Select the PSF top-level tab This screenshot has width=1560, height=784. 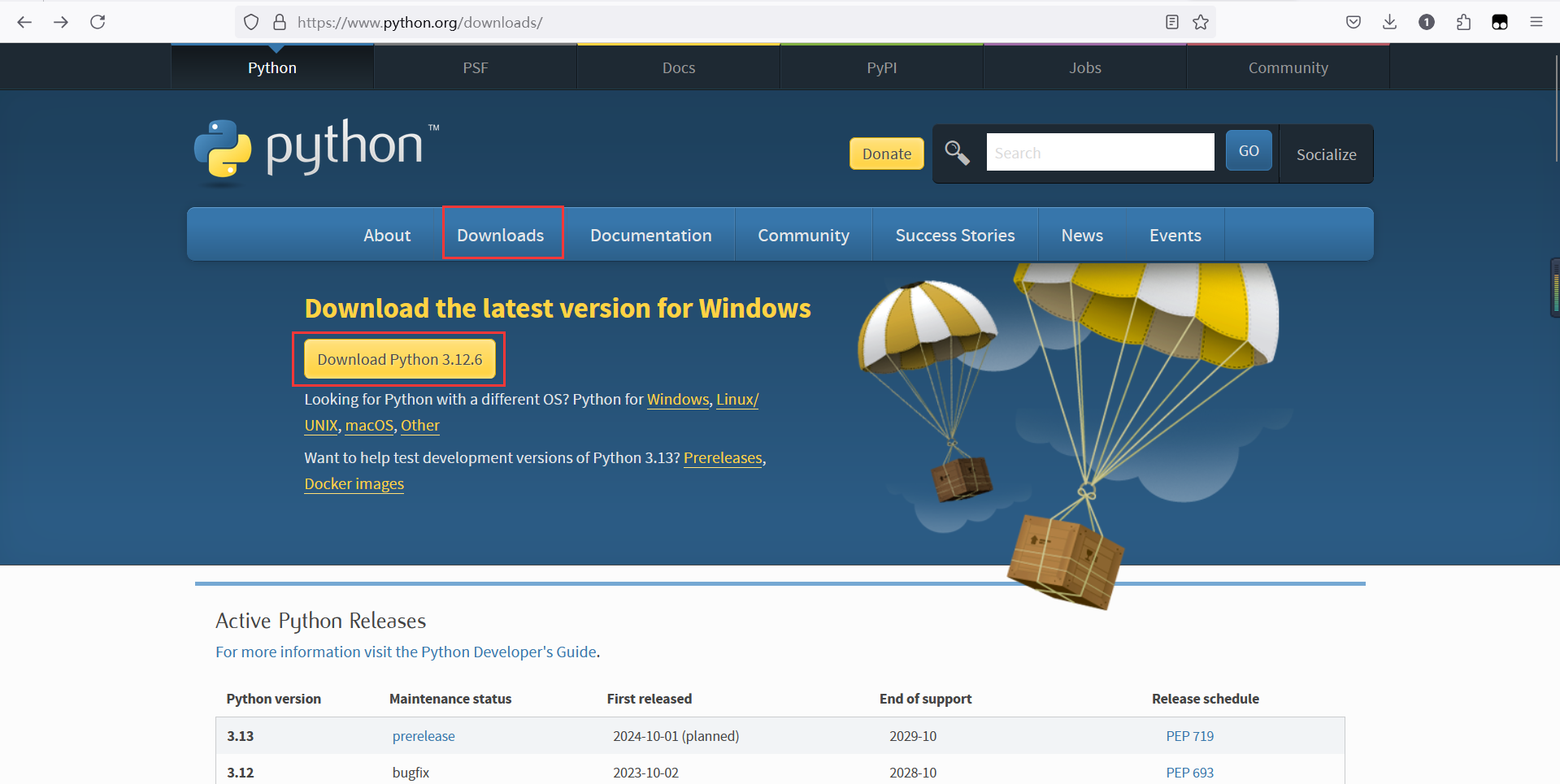476,67
